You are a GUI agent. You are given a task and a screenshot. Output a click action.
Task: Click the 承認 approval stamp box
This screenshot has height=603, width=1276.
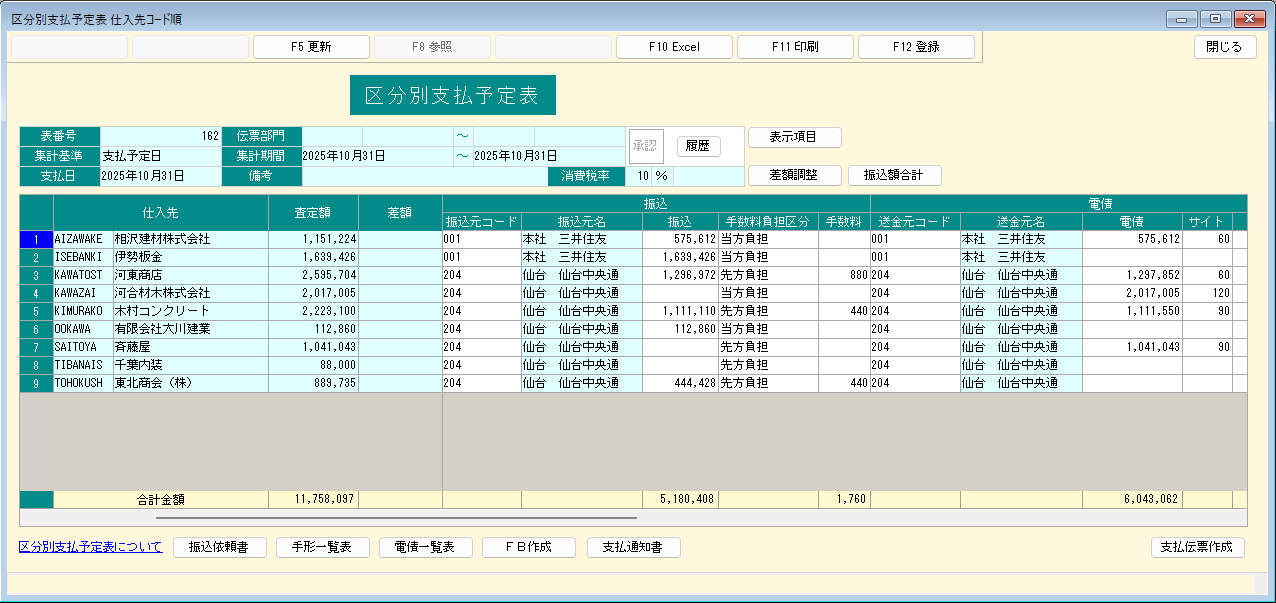[645, 146]
